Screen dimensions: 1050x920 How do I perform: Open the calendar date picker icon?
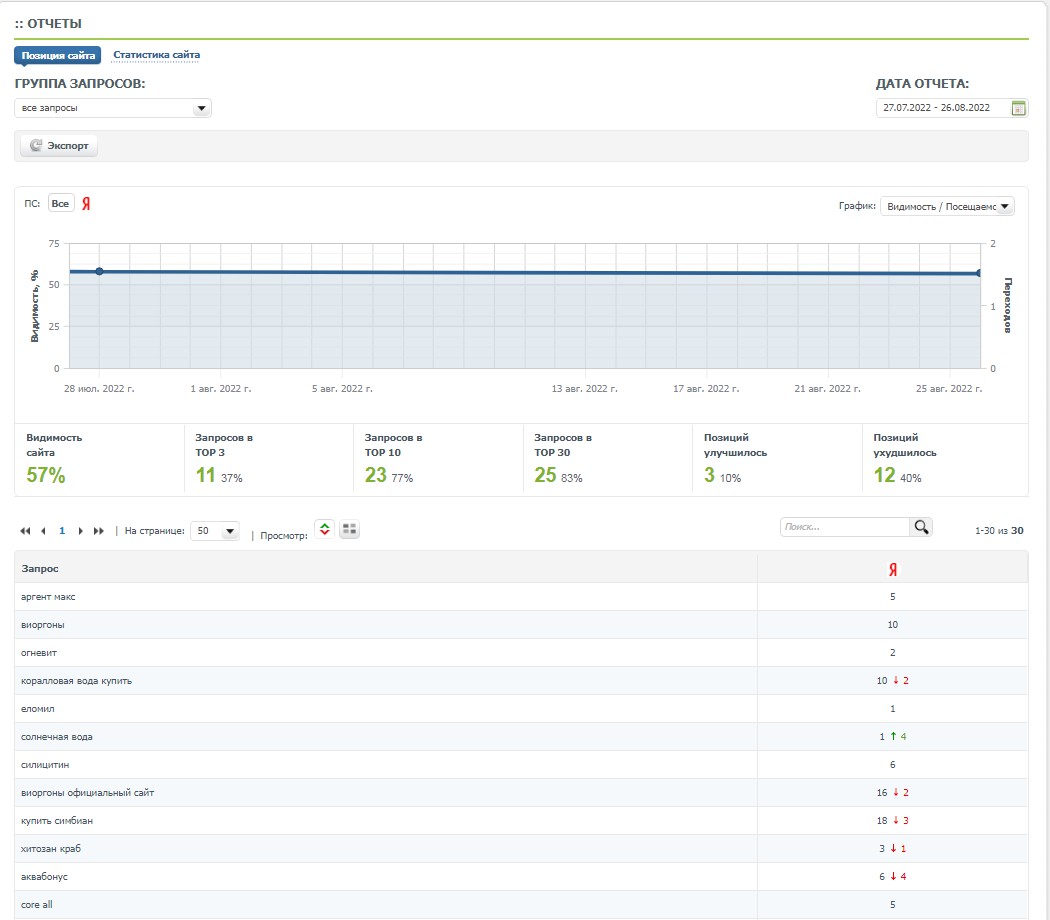click(x=1019, y=108)
